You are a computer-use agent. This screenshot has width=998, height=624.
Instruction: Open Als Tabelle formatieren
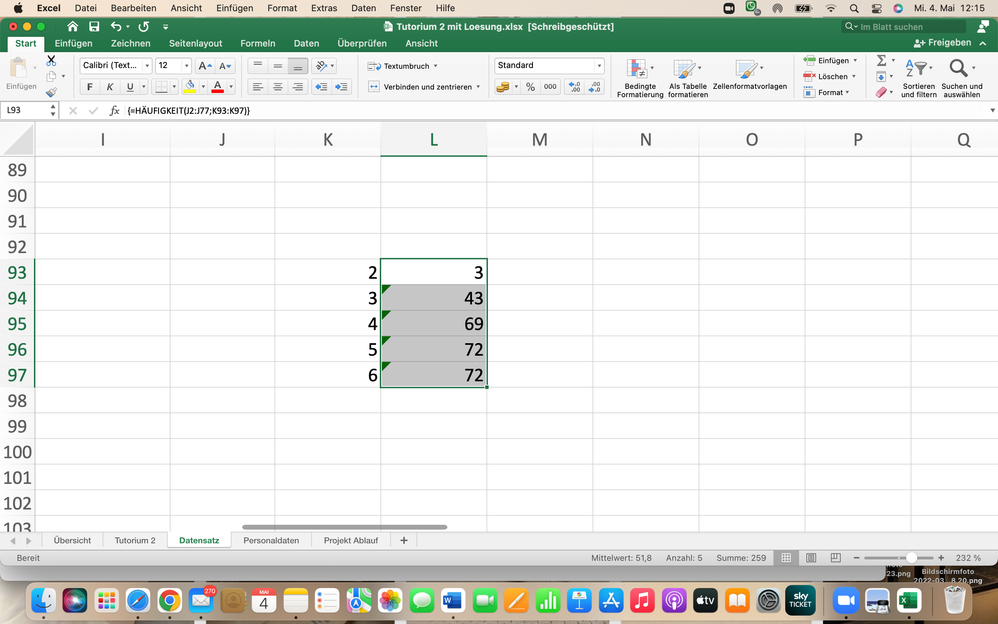(687, 78)
